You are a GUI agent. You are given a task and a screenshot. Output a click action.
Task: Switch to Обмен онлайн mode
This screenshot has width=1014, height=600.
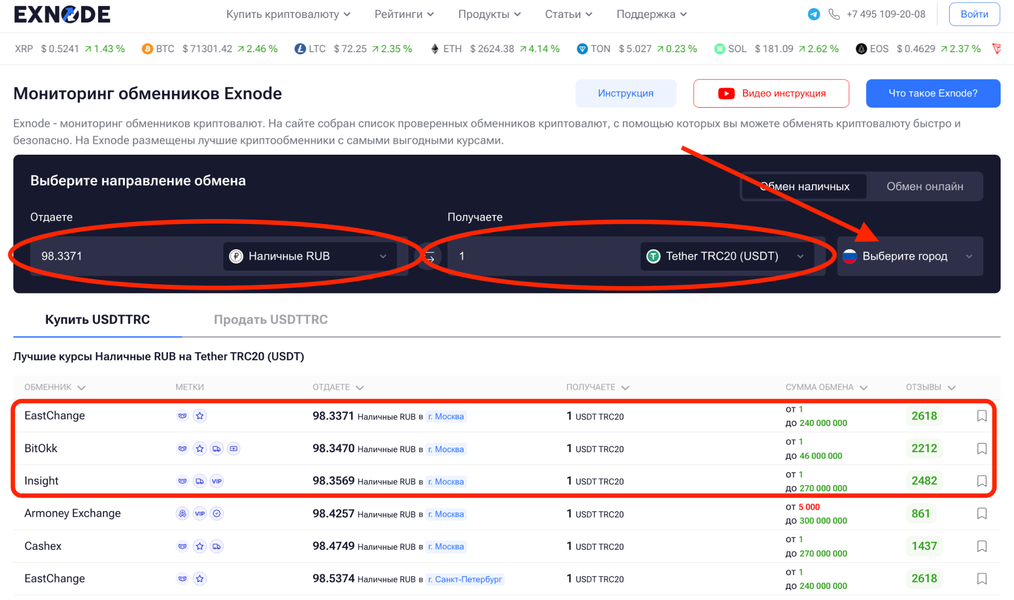(925, 187)
